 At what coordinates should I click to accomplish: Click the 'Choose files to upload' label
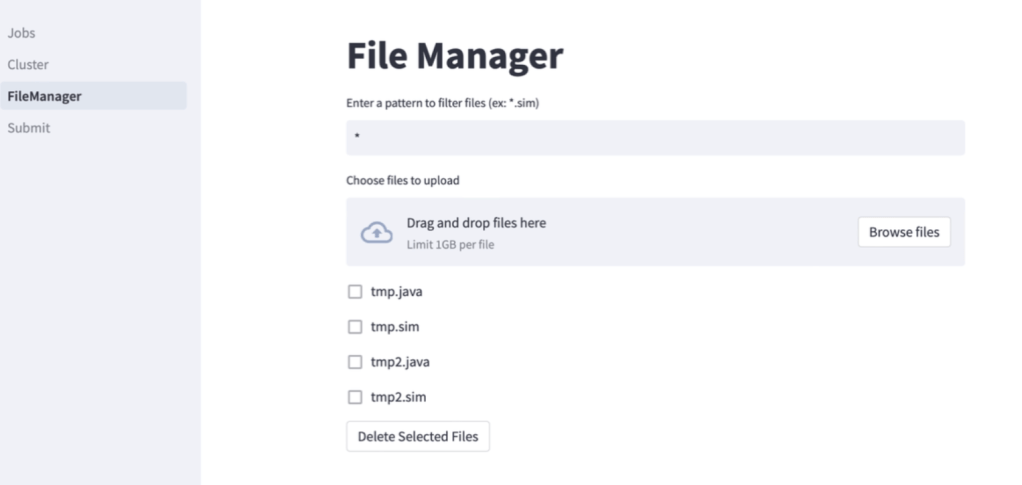[x=402, y=181]
